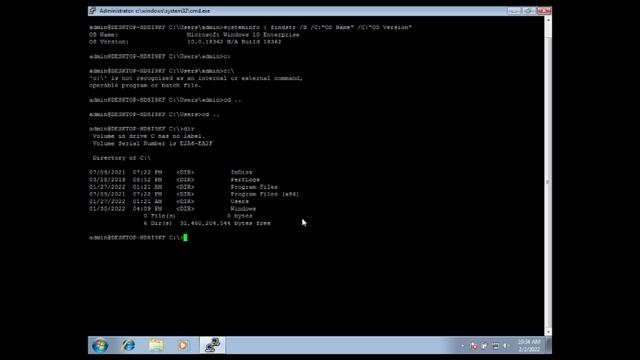
Task: Close the Administrator cmd.exe window
Action: pos(544,11)
